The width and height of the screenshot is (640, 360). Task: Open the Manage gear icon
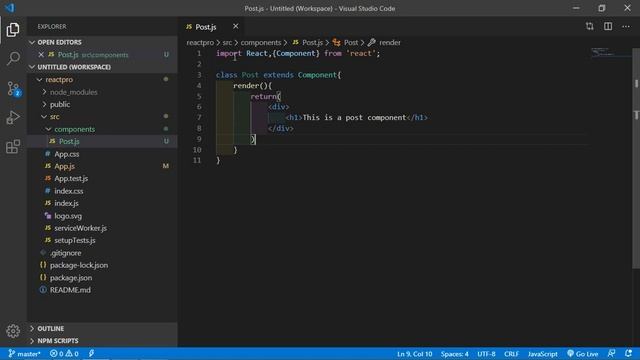(x=13, y=331)
